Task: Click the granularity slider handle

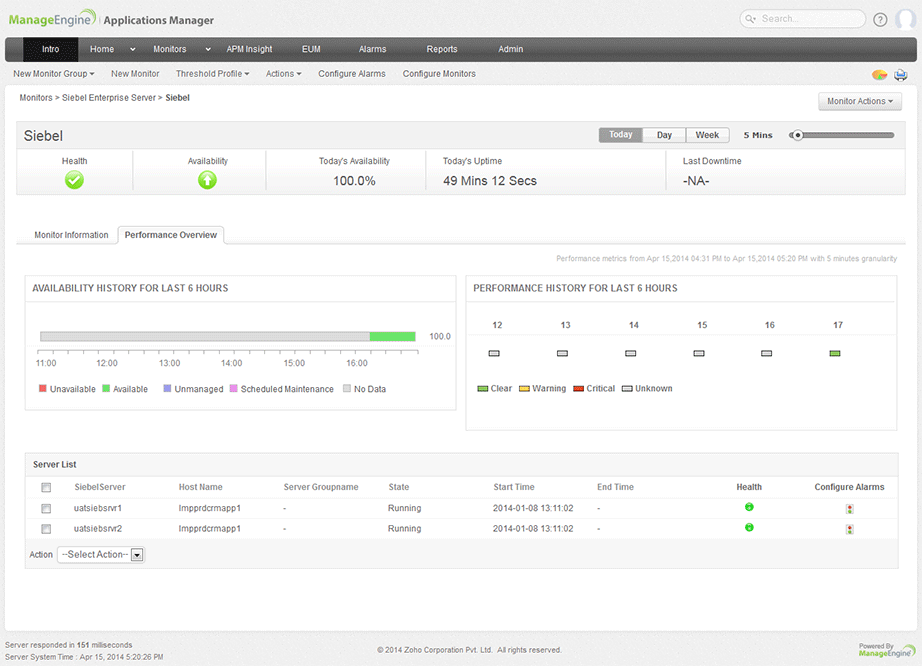Action: [797, 135]
